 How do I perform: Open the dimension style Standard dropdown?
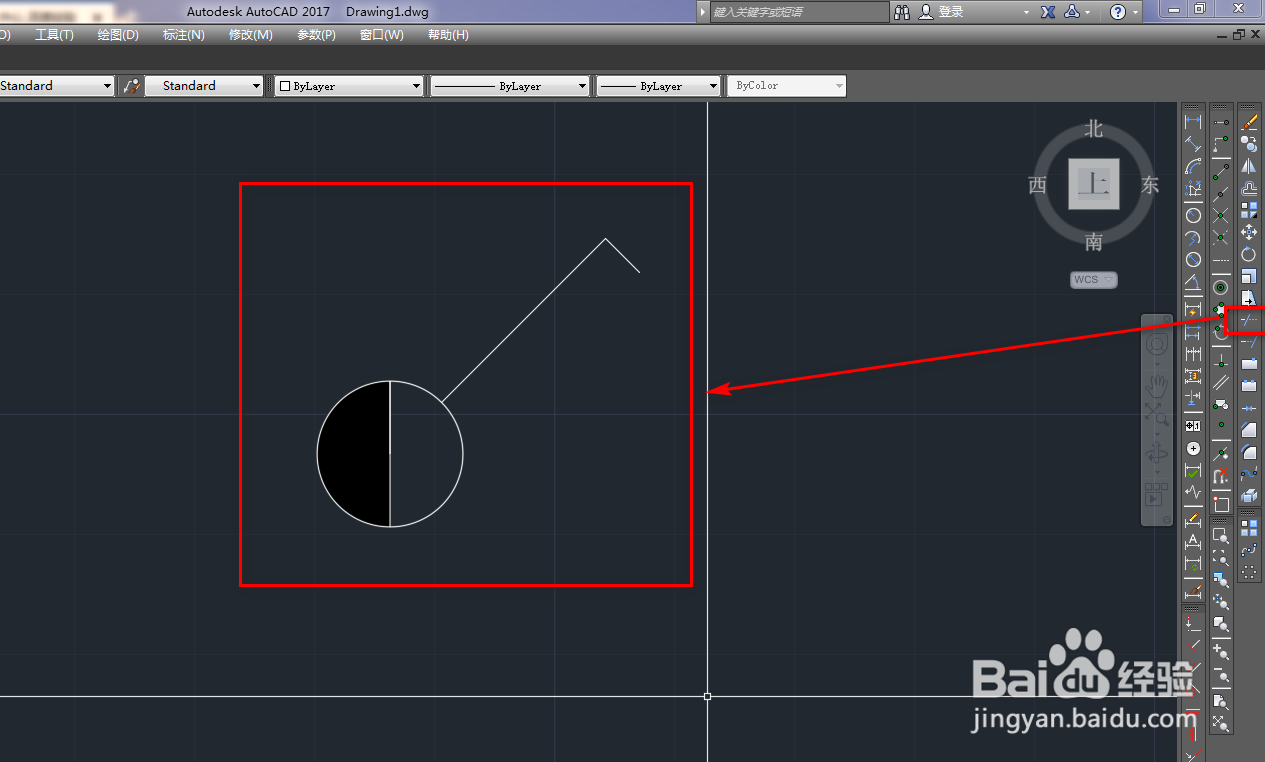pos(204,86)
